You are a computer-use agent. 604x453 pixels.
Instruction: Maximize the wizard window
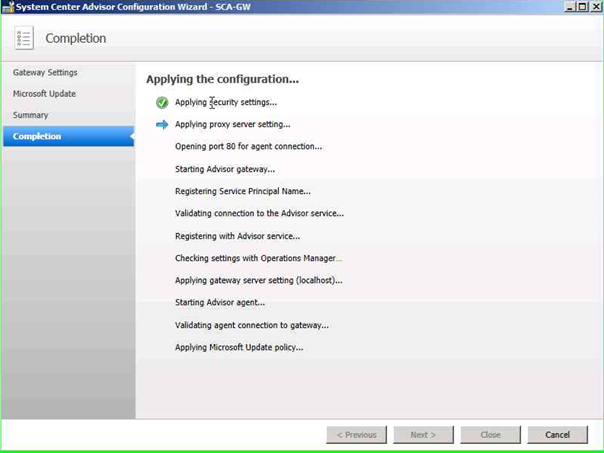click(582, 6)
